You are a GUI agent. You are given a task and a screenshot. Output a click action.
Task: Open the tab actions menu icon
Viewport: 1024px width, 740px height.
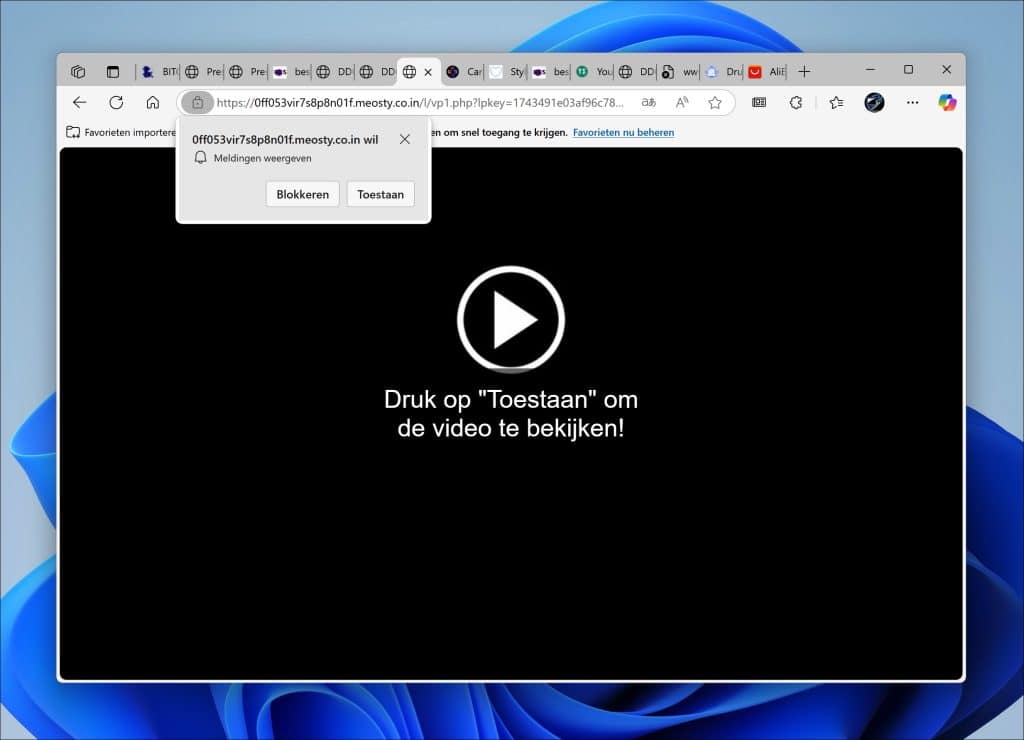coord(112,72)
